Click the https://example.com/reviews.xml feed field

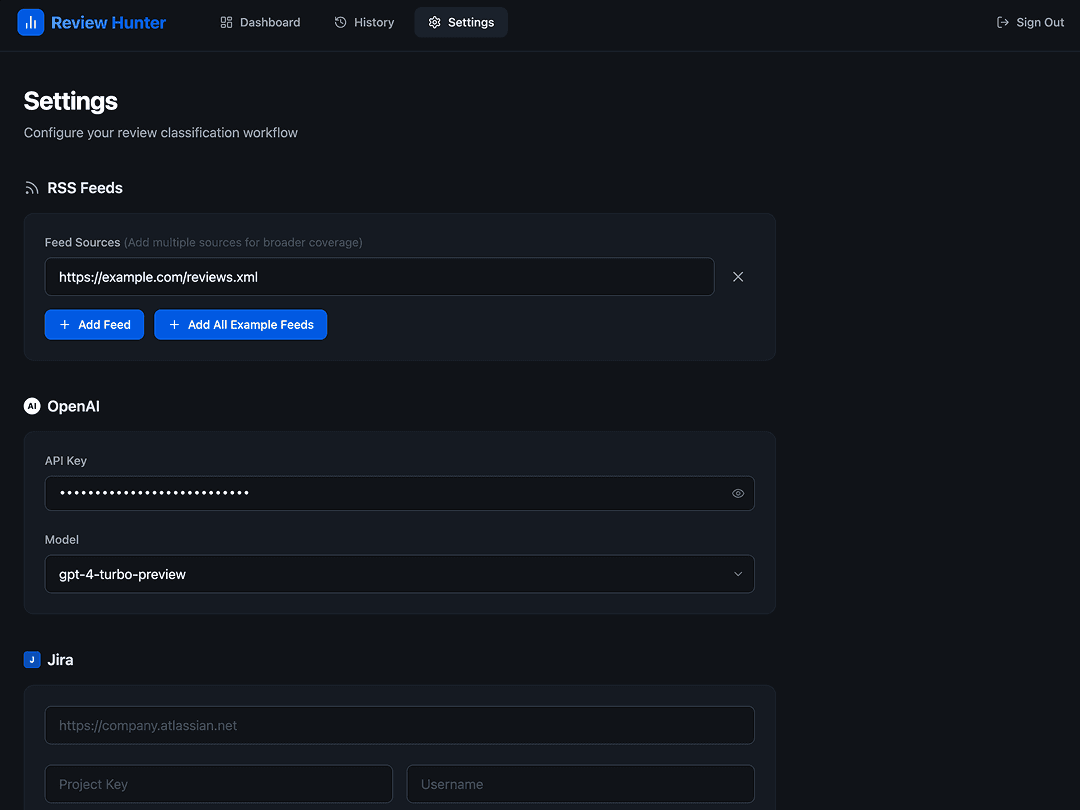point(380,277)
